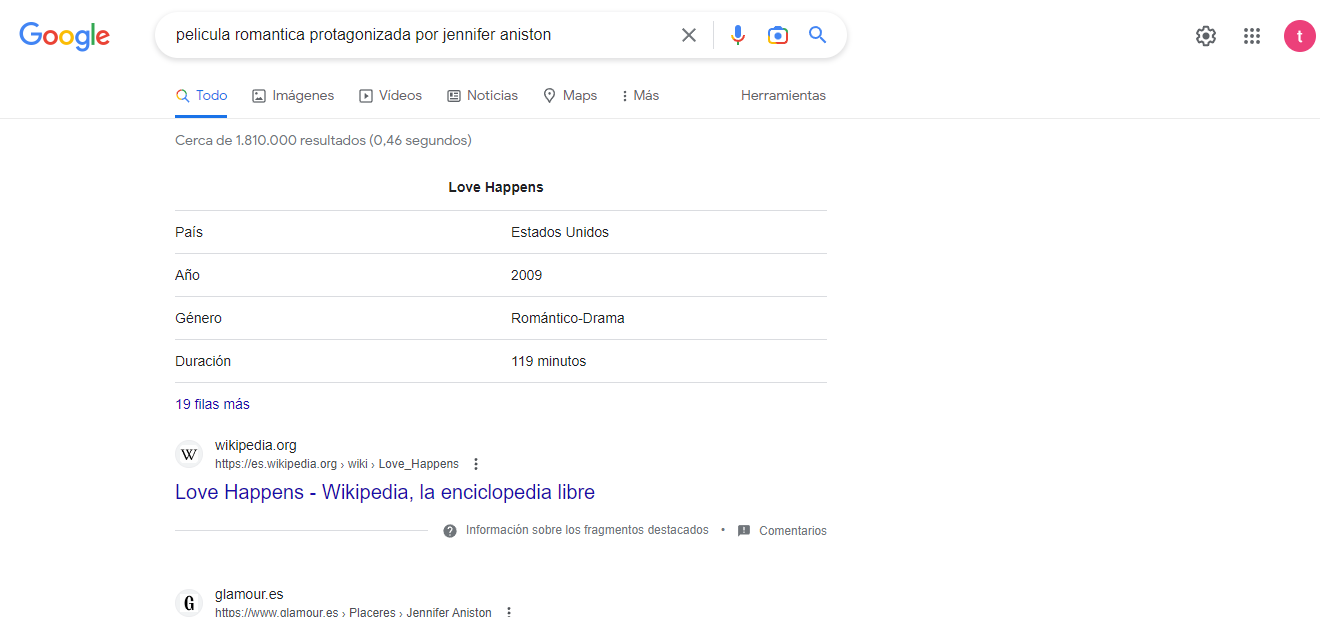
Task: Switch to the Noticias tab
Action: (483, 95)
